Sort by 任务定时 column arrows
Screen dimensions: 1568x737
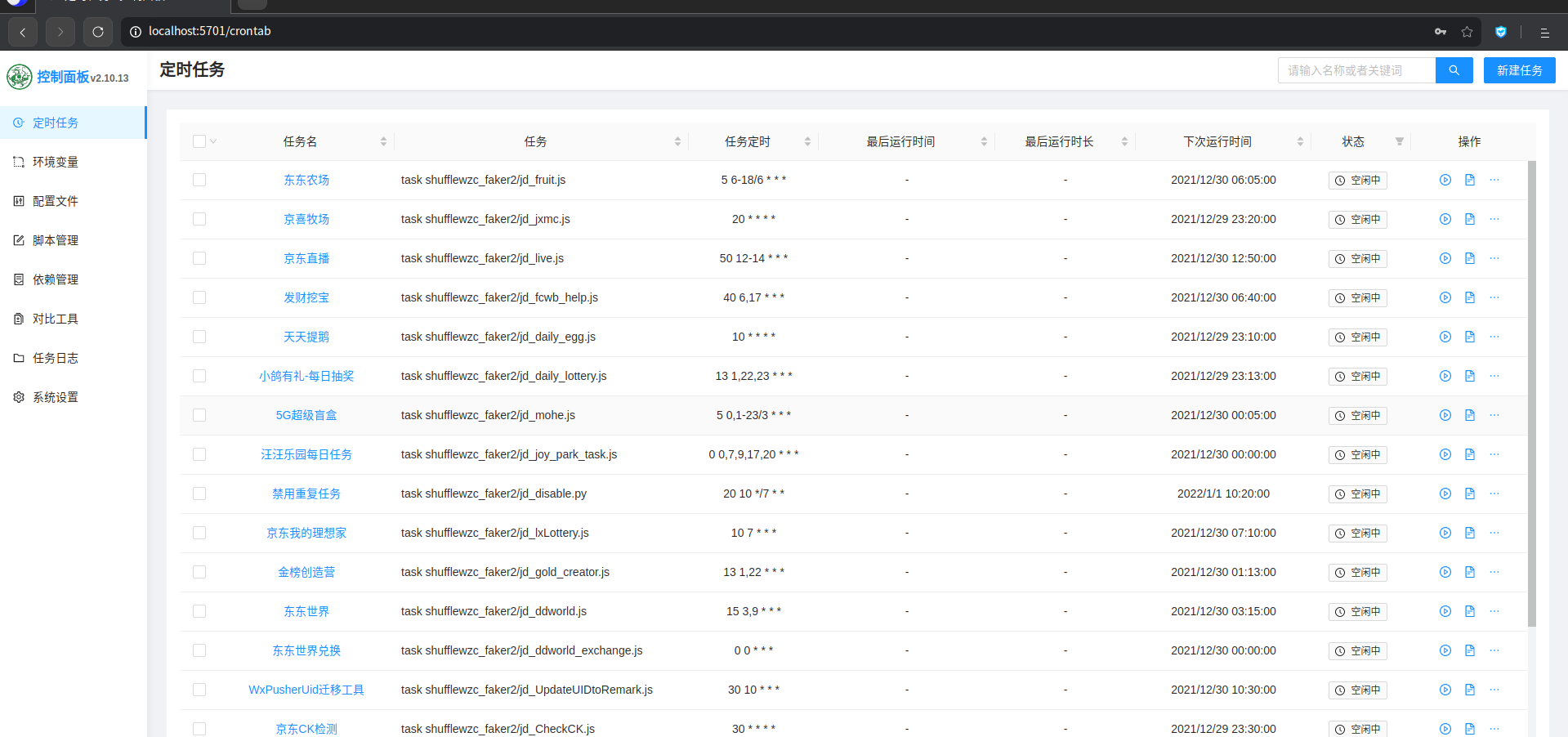(807, 141)
